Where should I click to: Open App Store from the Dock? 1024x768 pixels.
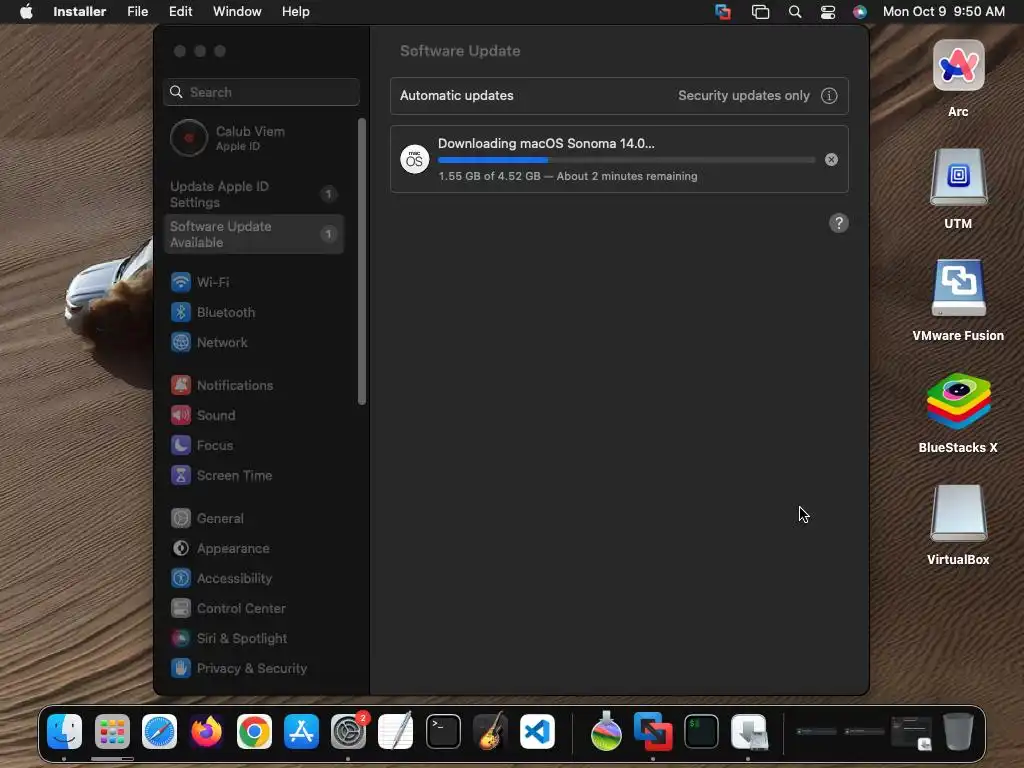pos(301,731)
